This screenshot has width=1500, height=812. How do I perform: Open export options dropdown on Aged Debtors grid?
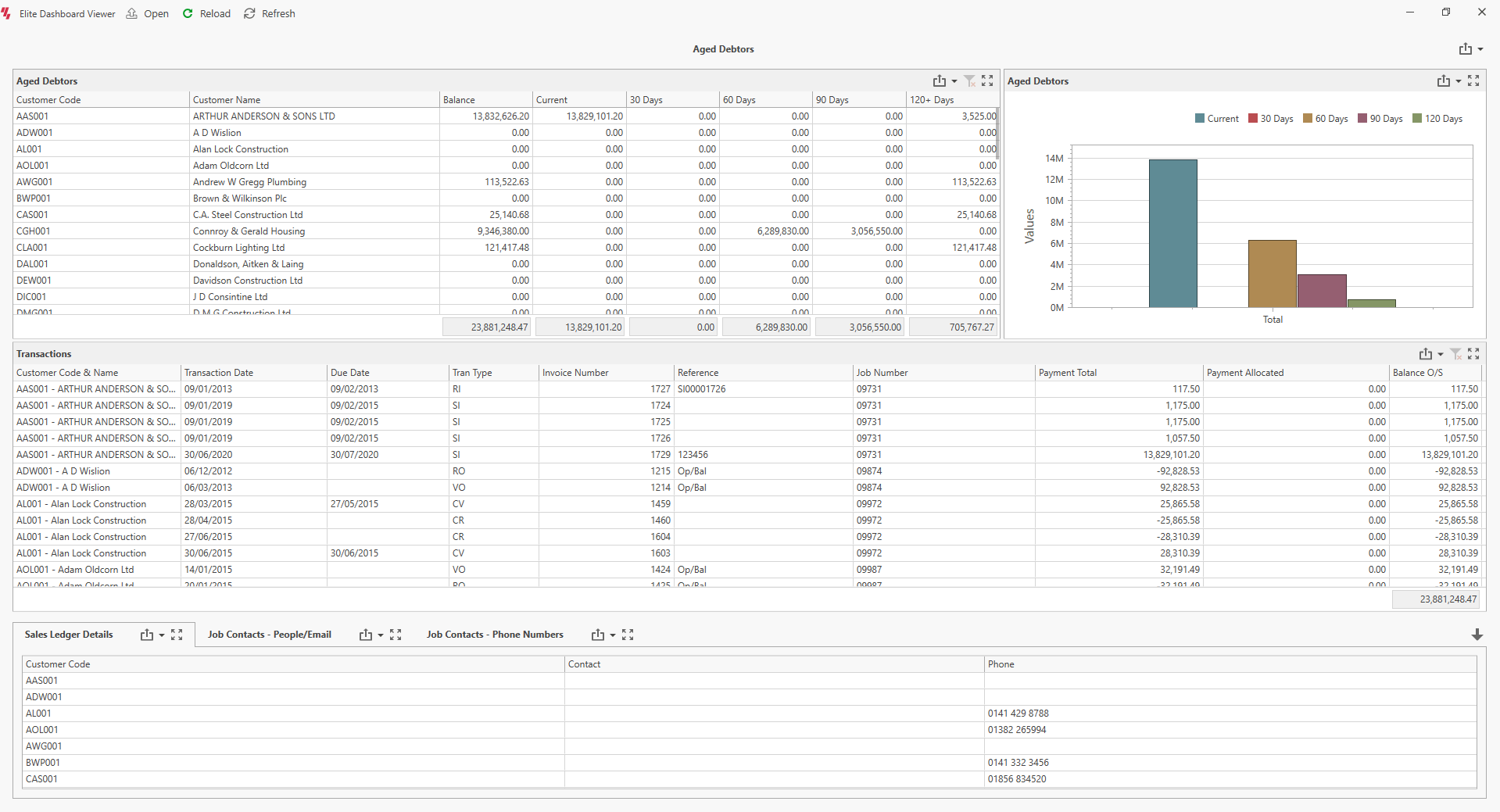click(954, 81)
